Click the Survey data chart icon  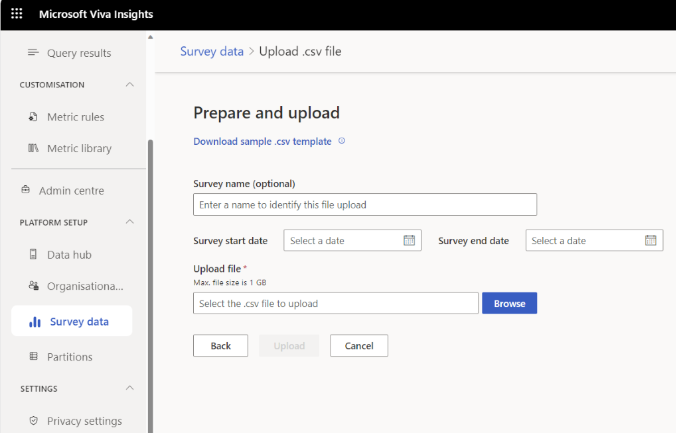tap(35, 322)
